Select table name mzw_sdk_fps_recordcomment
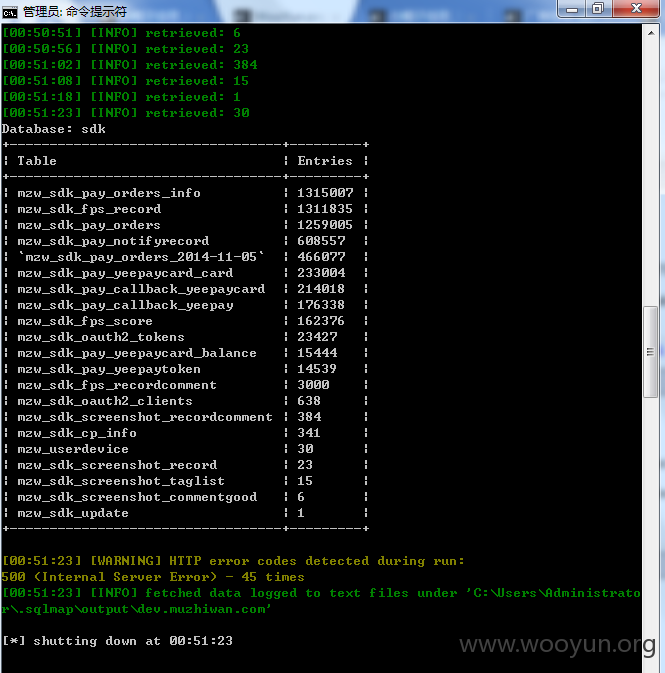The image size is (665, 673). click(x=117, y=385)
